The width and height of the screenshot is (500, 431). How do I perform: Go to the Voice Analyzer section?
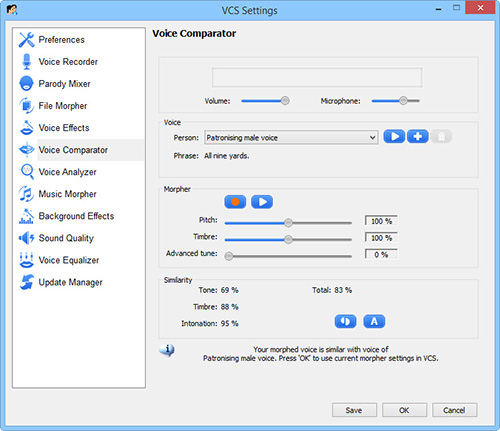coord(67,172)
